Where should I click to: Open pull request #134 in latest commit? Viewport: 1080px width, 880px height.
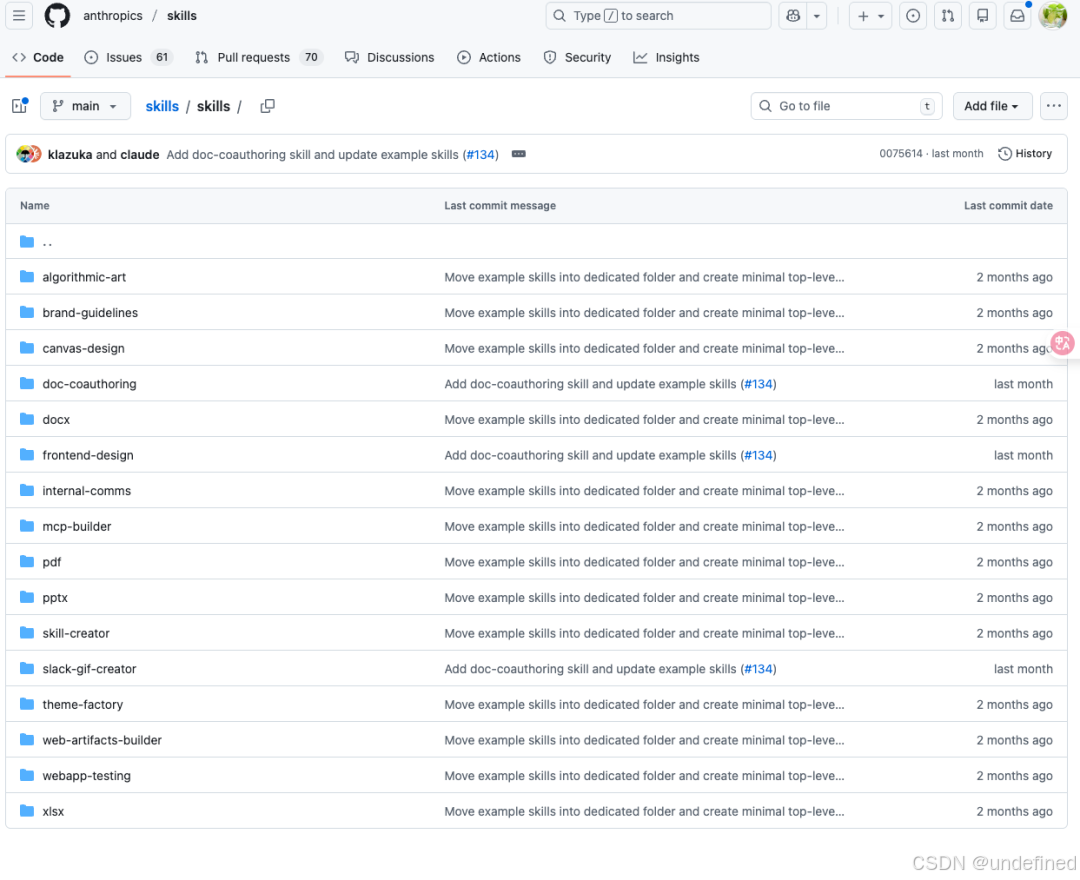pos(481,154)
